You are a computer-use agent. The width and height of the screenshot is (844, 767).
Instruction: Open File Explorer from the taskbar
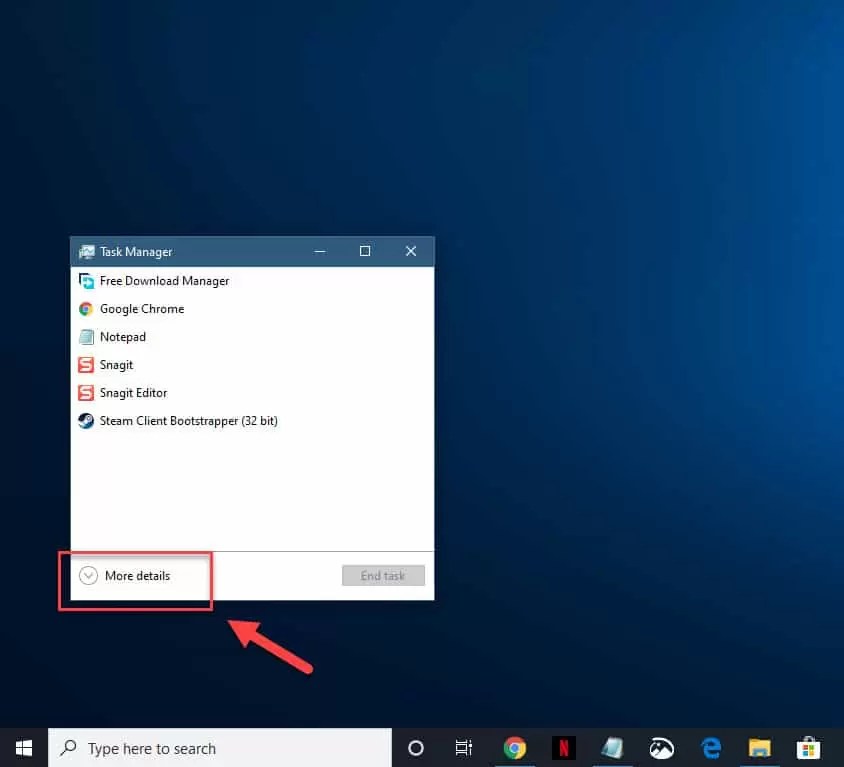coord(759,748)
